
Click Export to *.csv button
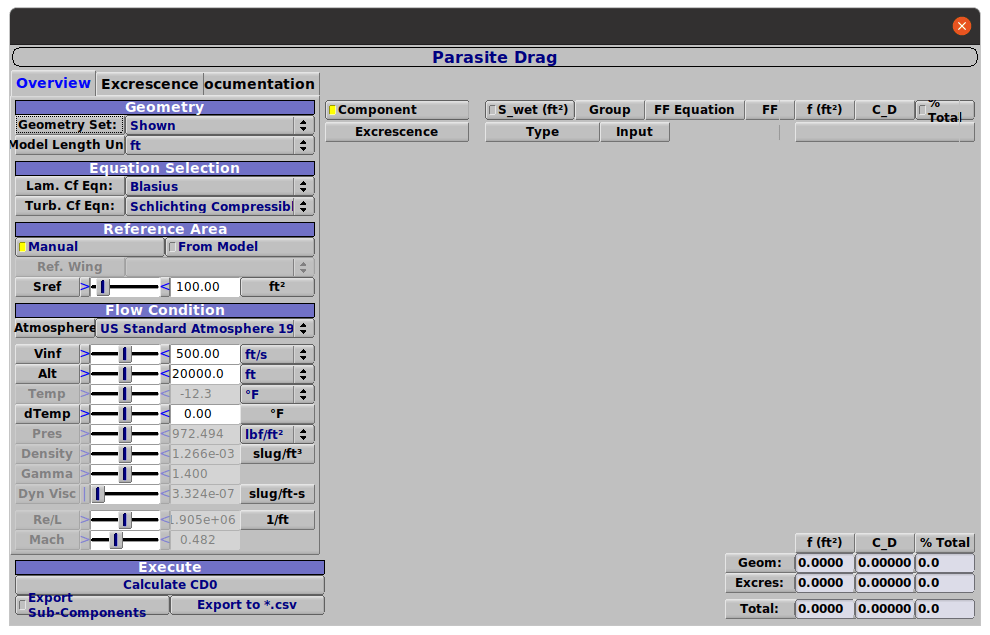coord(247,605)
